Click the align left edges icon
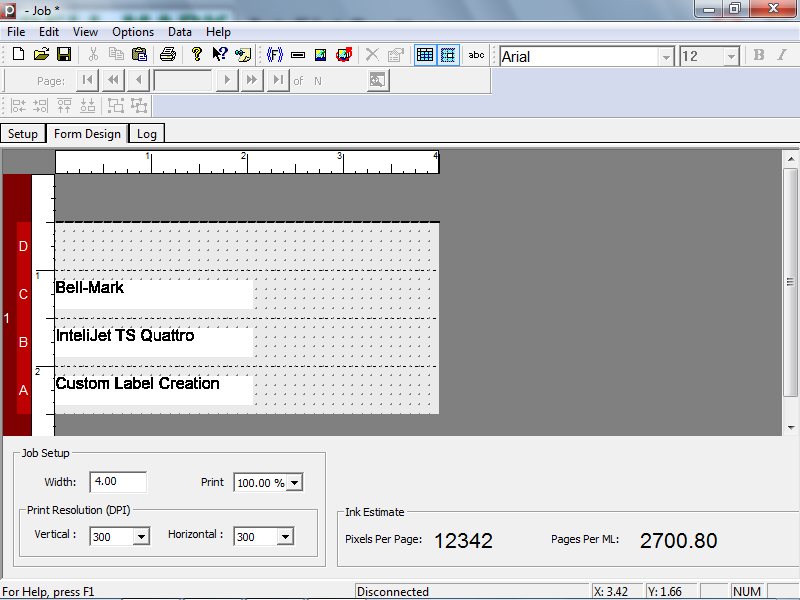The width and height of the screenshot is (800, 600). (x=18, y=106)
